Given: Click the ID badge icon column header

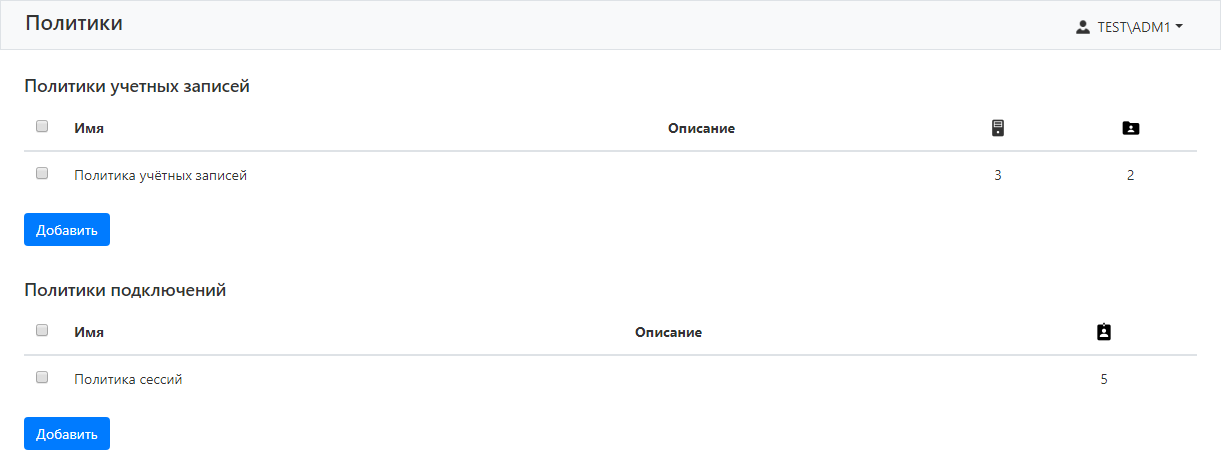Looking at the screenshot, I should click(x=1104, y=332).
